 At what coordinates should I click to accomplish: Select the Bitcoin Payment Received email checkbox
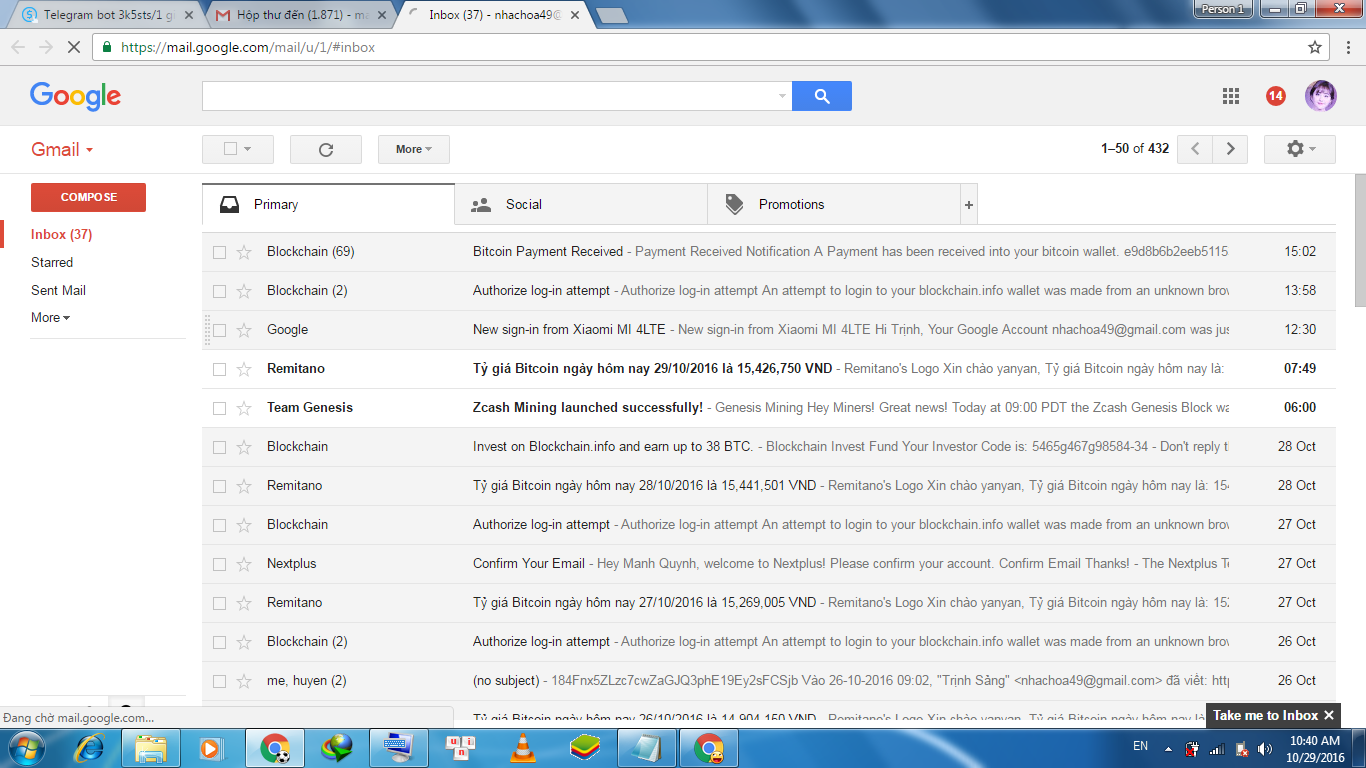[219, 252]
